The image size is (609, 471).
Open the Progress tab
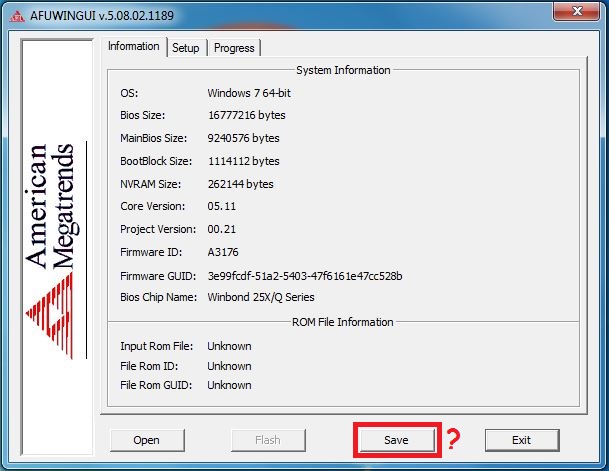[x=234, y=48]
